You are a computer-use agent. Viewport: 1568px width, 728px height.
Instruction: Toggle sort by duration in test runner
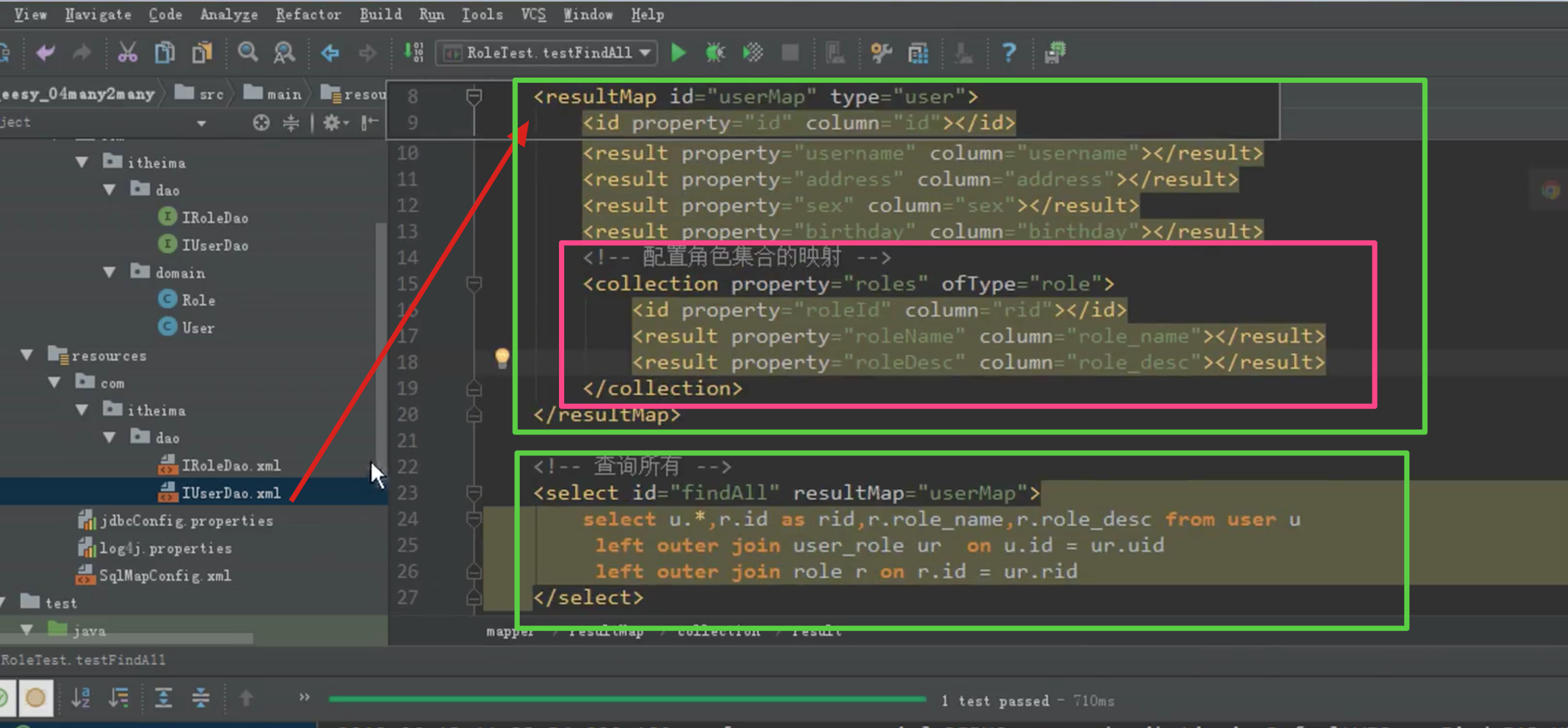click(119, 698)
